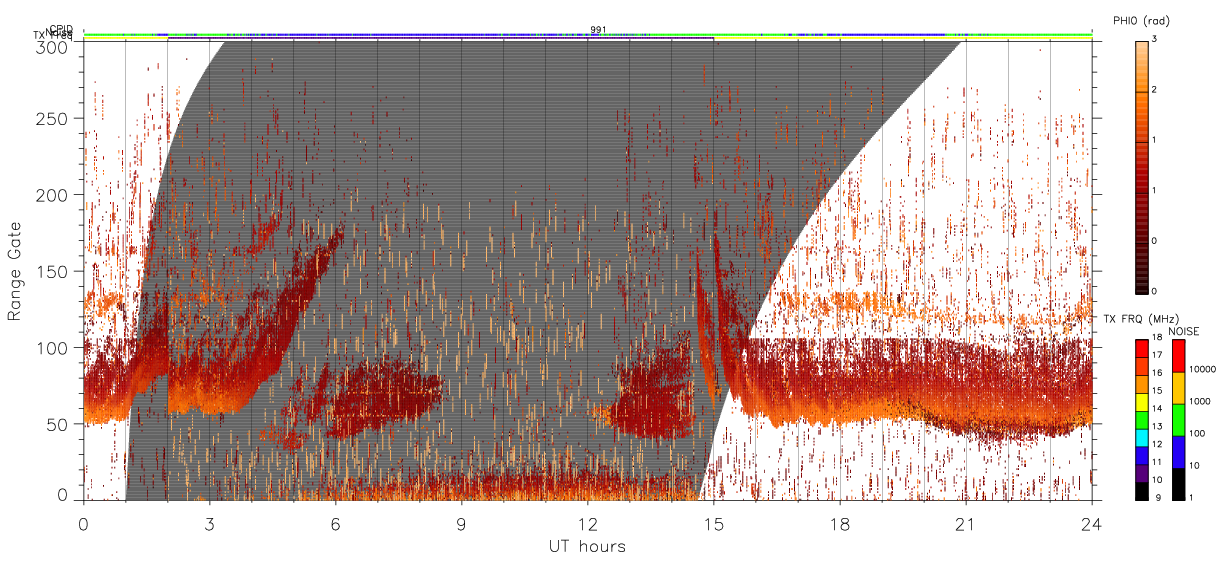1228x567 pixels.
Task: Click the x-axis tick label 21
Action: [965, 524]
